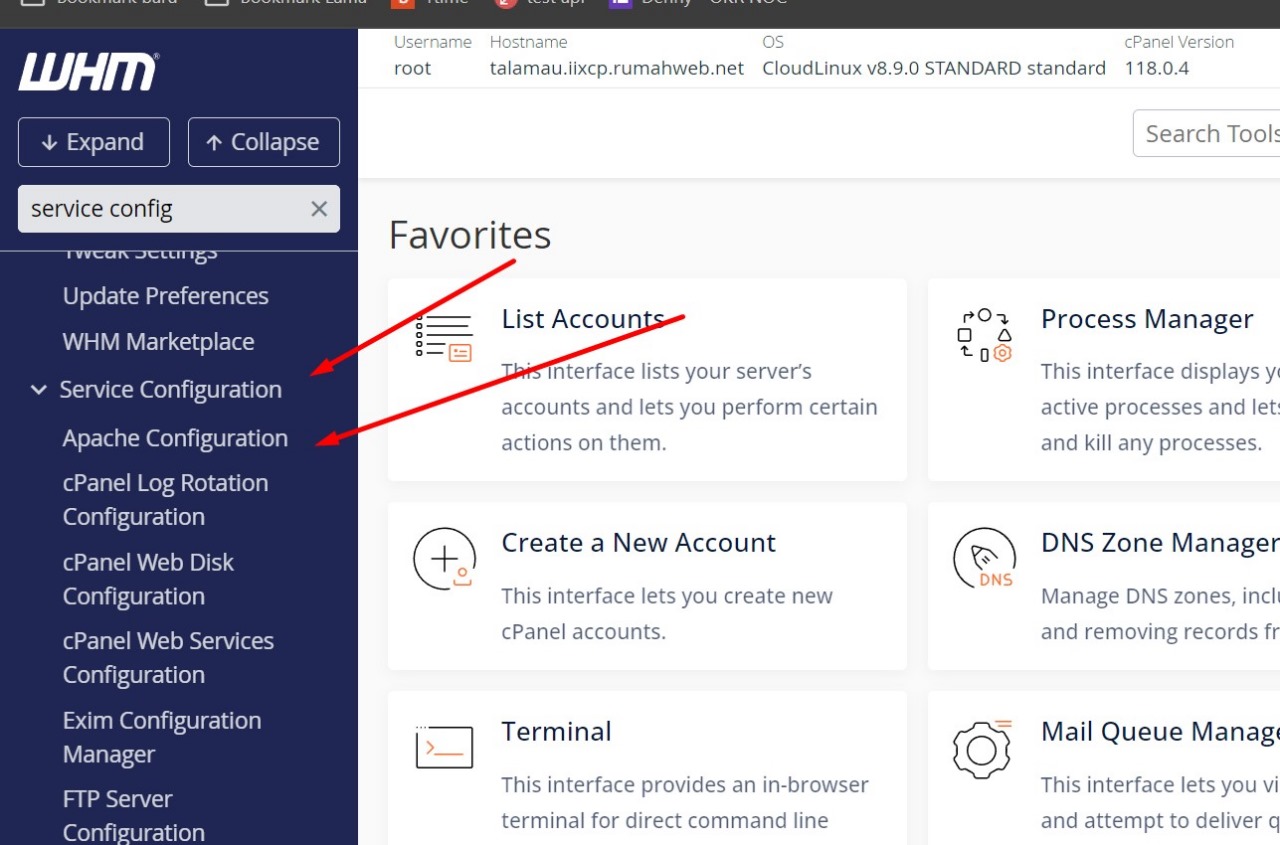This screenshot has width=1280, height=845.
Task: Click the Create a New Account icon
Action: [445, 558]
